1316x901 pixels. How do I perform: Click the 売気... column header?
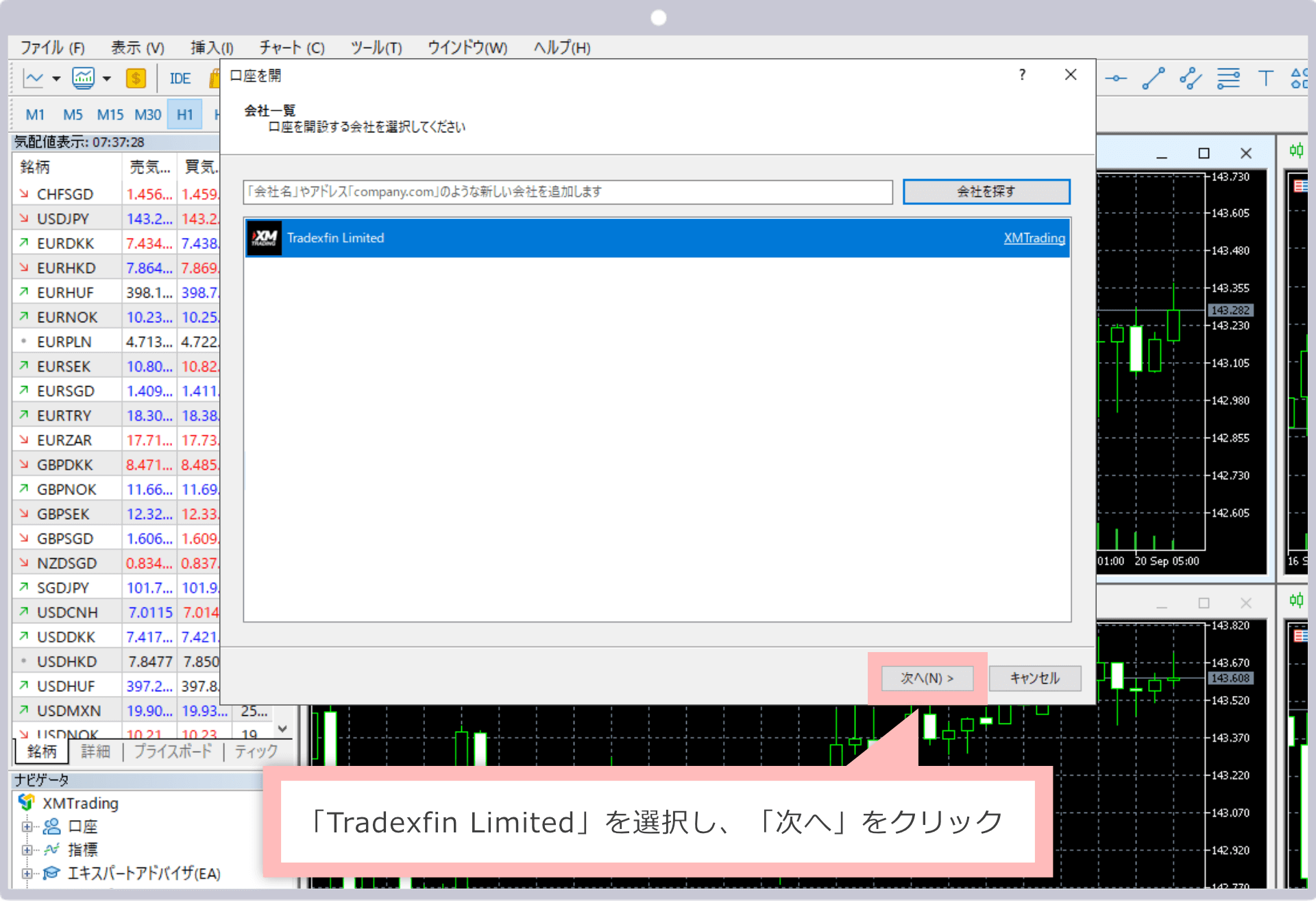point(150,167)
